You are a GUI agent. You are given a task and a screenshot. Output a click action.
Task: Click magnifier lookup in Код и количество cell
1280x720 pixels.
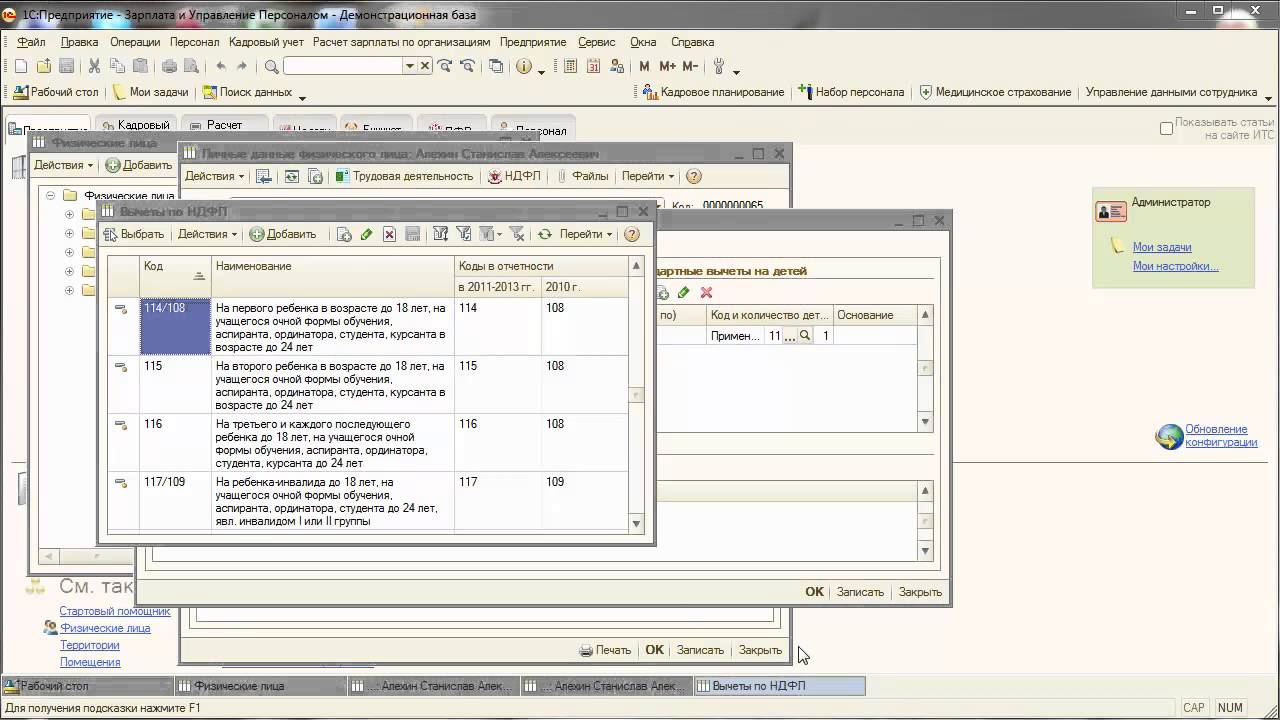coord(805,336)
